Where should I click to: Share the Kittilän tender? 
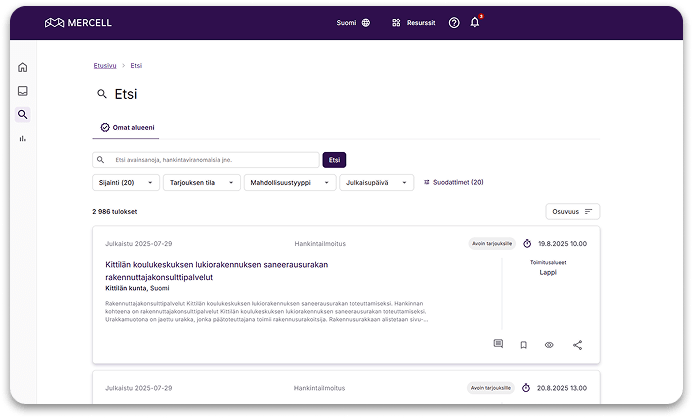[x=577, y=345]
